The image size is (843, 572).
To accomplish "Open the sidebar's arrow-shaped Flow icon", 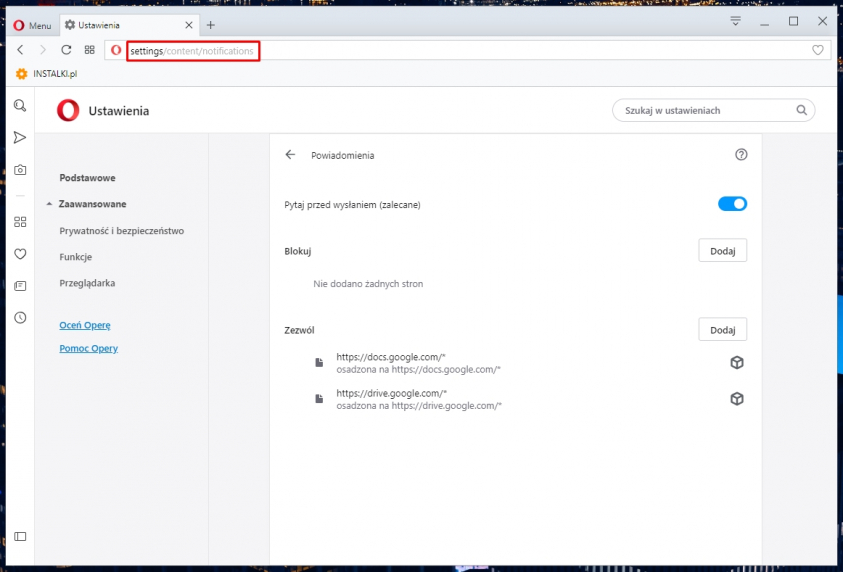I will click(20, 137).
